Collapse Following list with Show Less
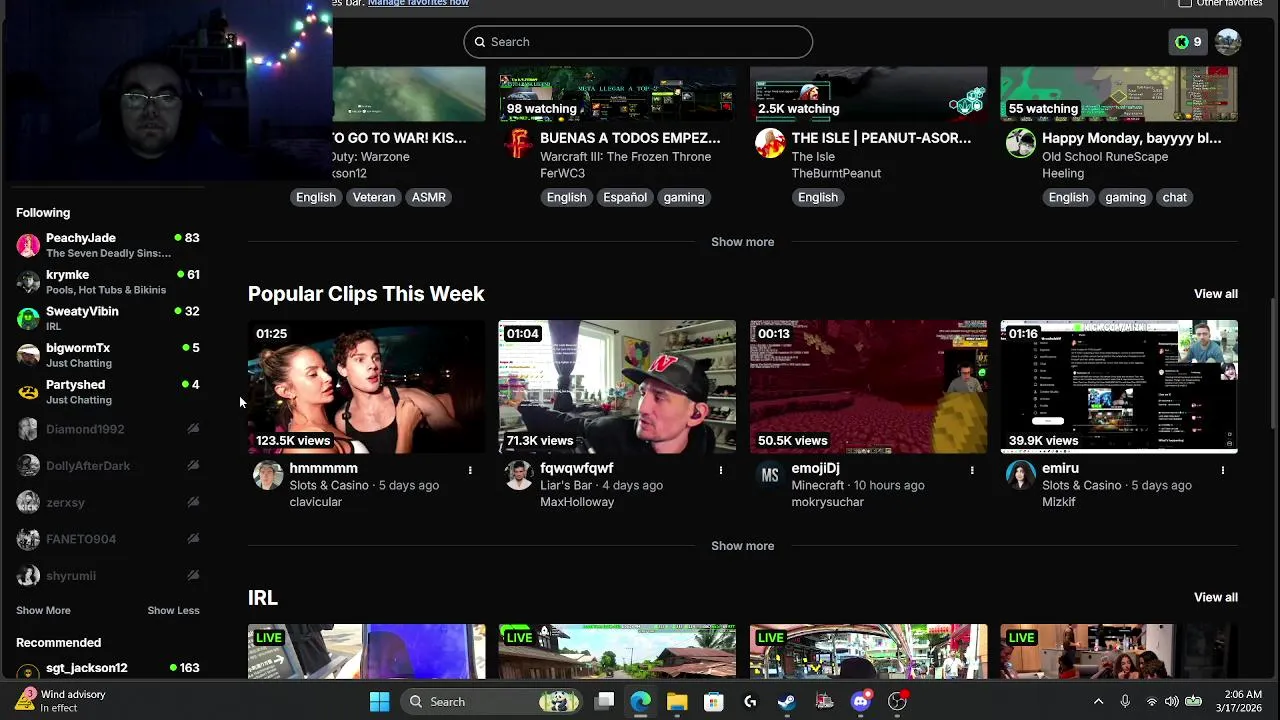Screen dimensions: 1280x720 coord(173,610)
